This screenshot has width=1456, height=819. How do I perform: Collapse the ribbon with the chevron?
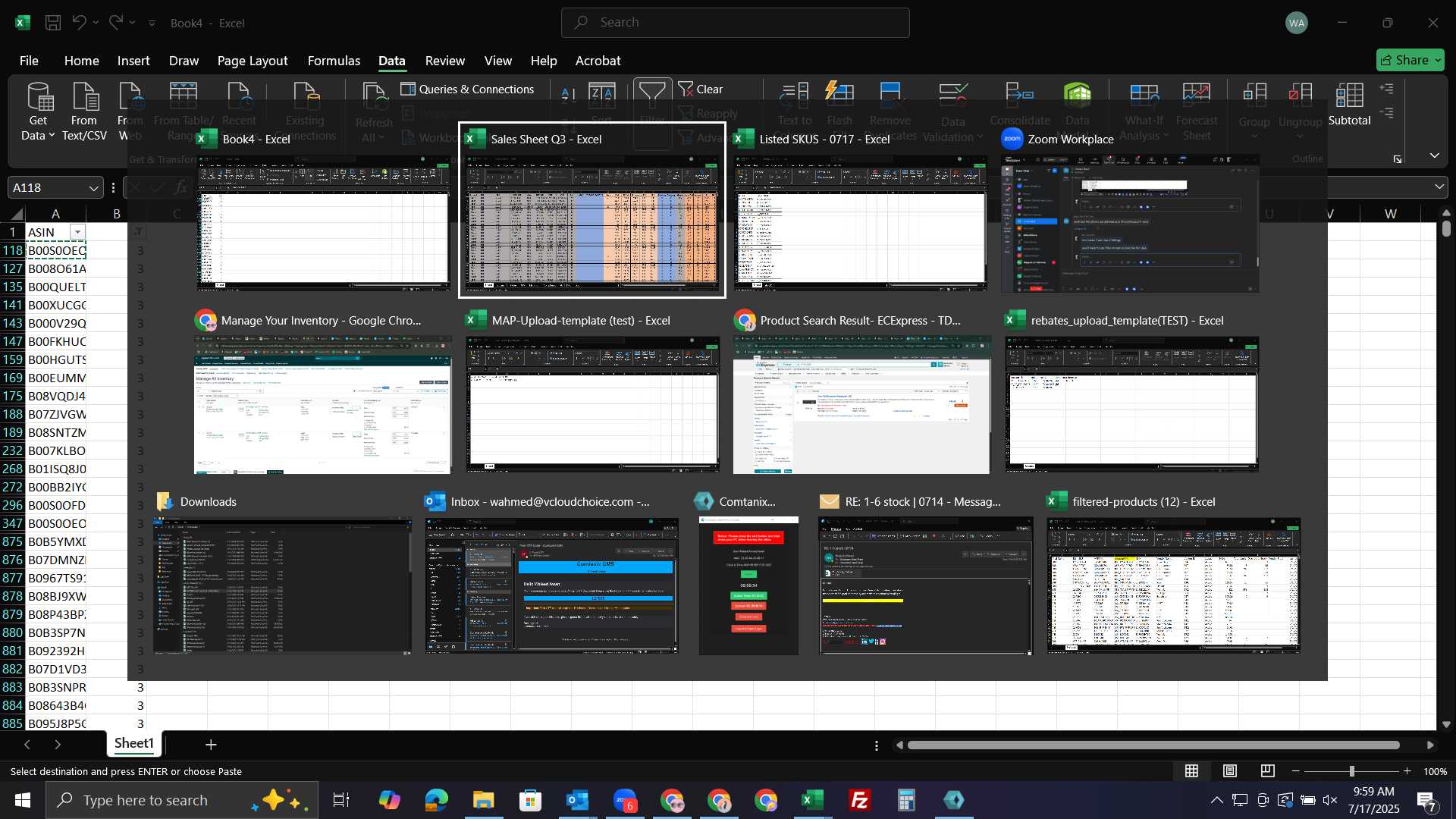click(x=1434, y=155)
